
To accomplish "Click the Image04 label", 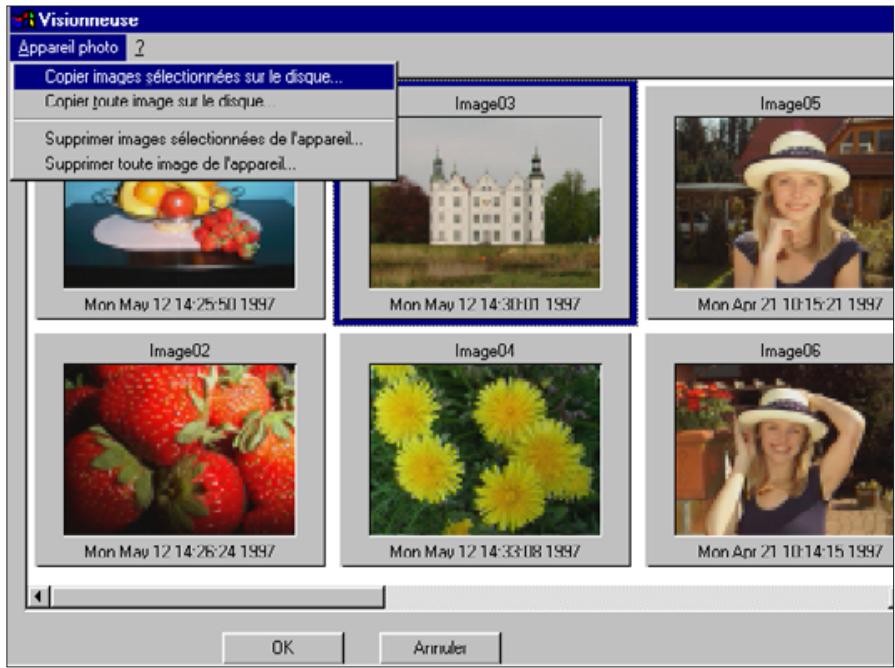I will pos(485,350).
